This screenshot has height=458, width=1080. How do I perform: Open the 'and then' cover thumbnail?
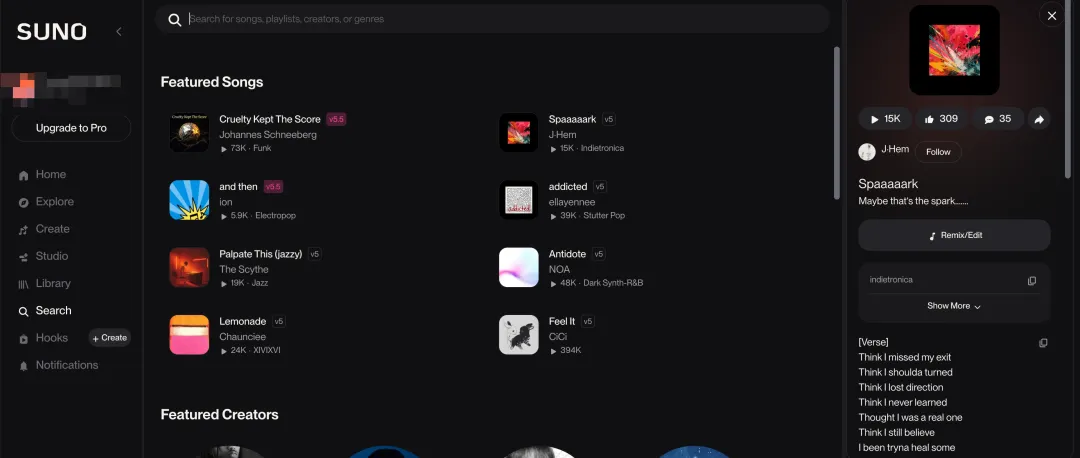(189, 200)
